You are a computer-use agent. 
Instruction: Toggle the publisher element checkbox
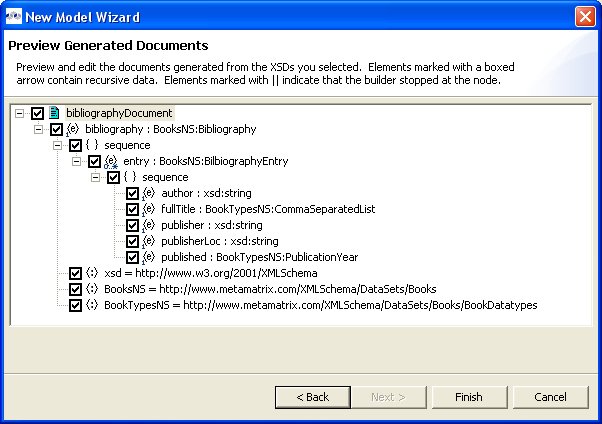132,225
